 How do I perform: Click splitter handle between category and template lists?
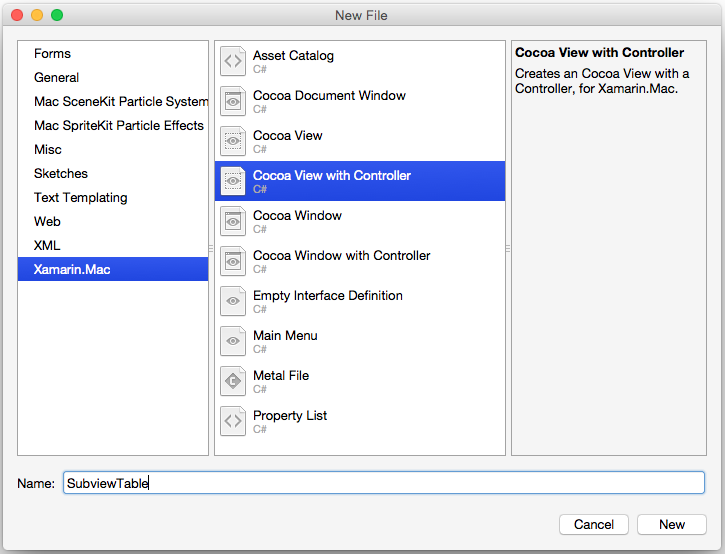pyautogui.click(x=211, y=248)
